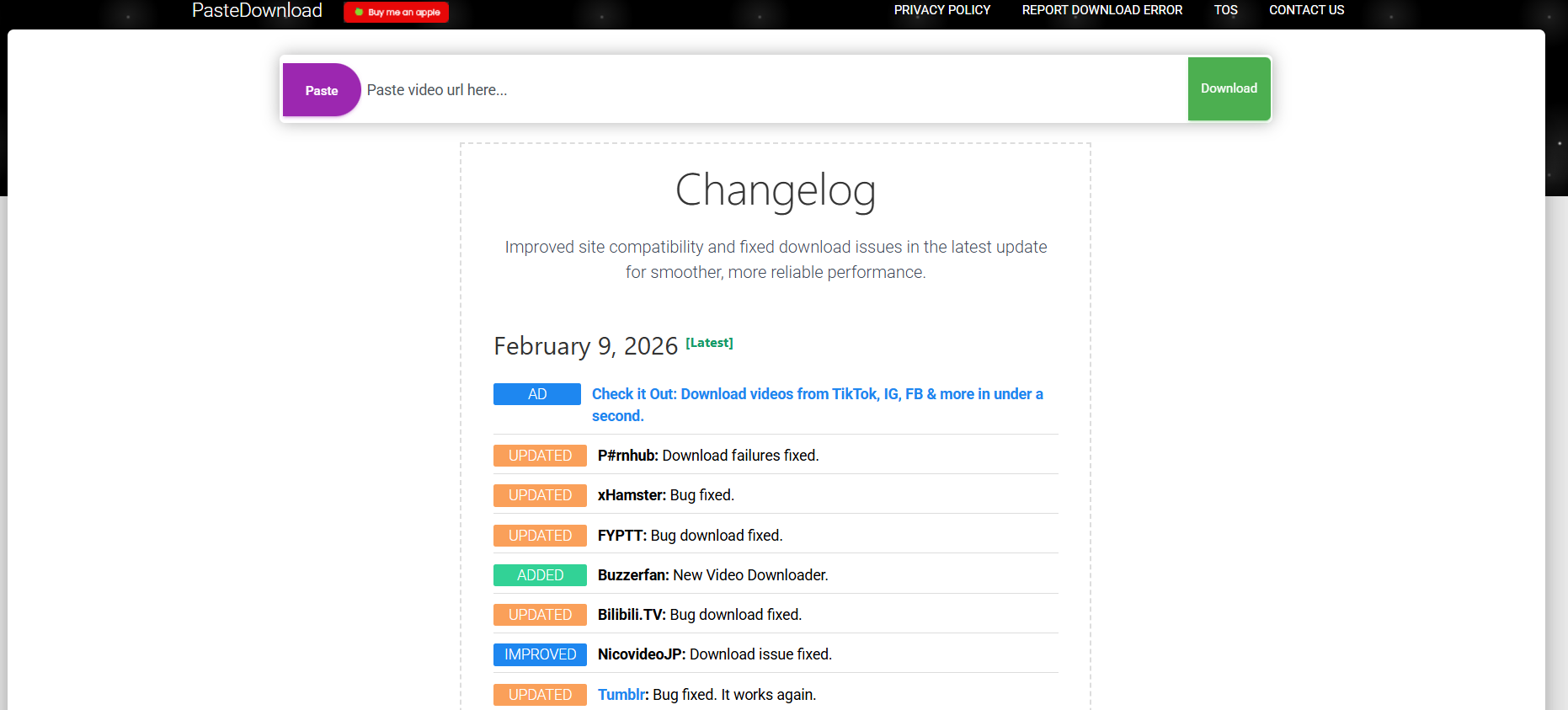Click the IMPROVED badge beside NicovideoJP
This screenshot has height=710, width=1568.
pyautogui.click(x=540, y=654)
